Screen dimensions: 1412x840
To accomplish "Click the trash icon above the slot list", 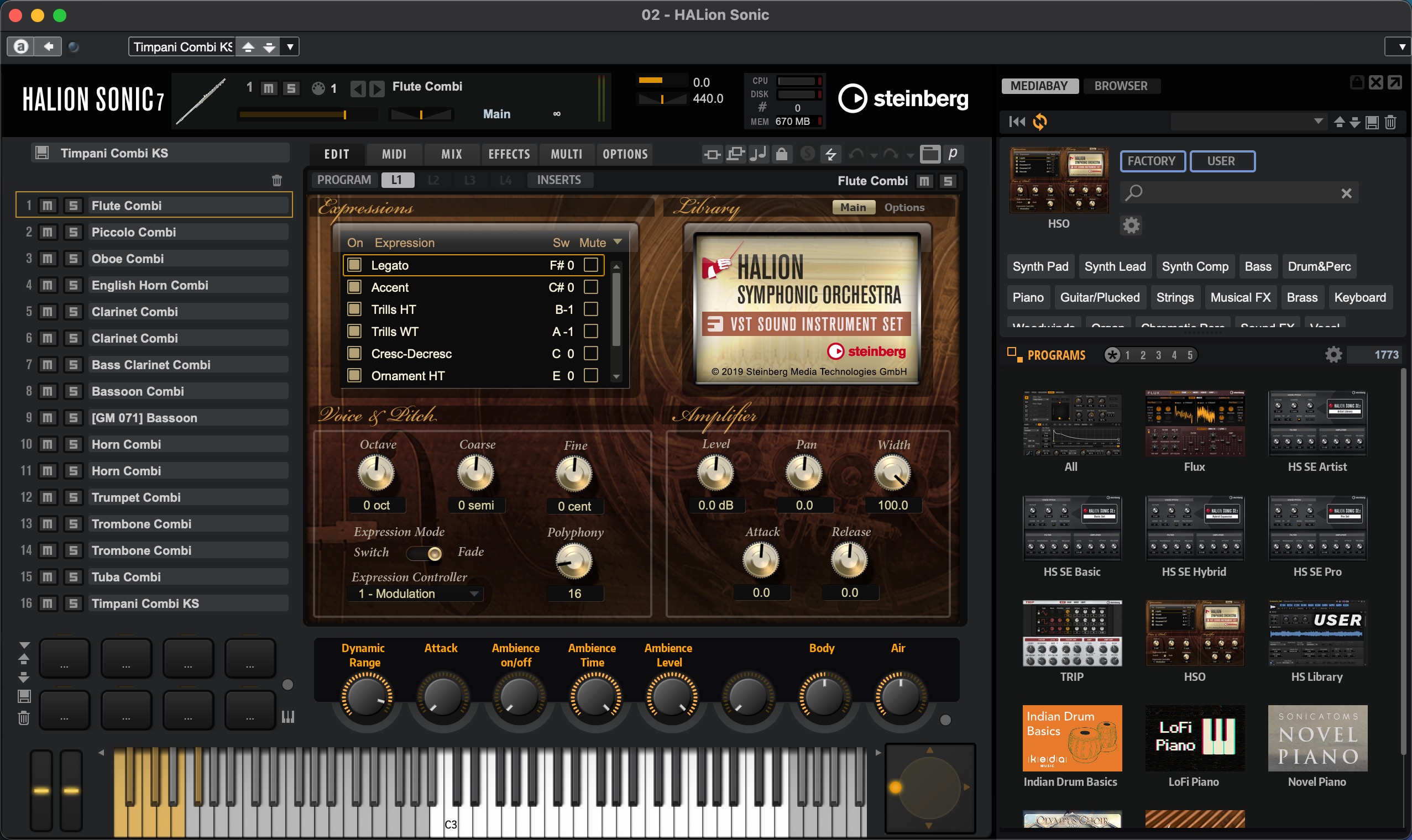I will [x=277, y=180].
